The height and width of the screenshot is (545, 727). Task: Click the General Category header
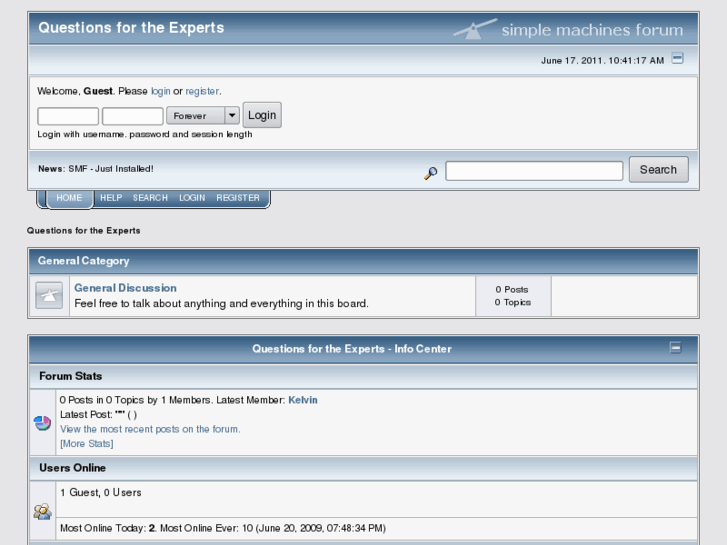(x=83, y=261)
